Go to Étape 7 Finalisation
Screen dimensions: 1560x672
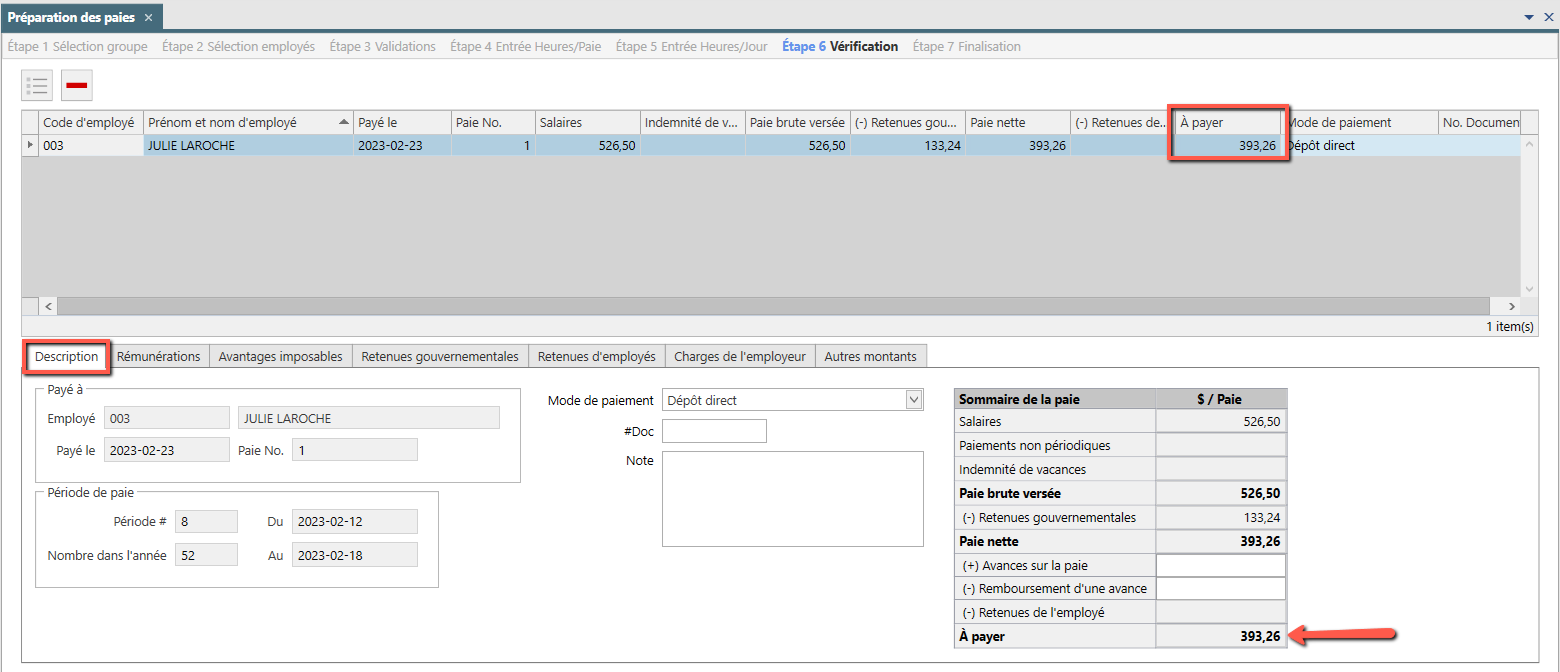tap(966, 46)
